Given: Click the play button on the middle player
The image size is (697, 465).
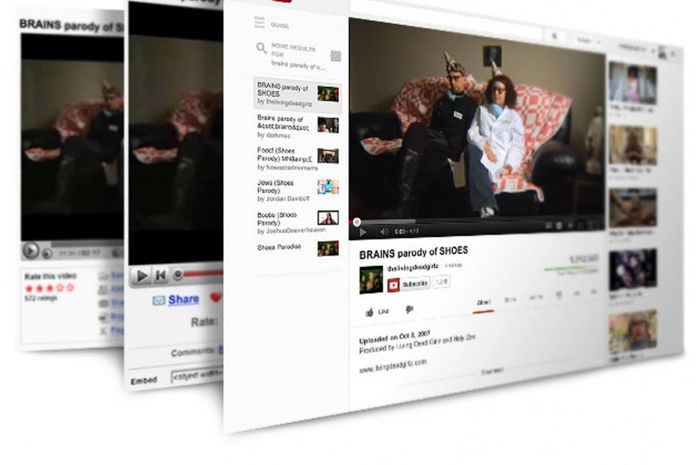Looking at the screenshot, I should click(142, 275).
